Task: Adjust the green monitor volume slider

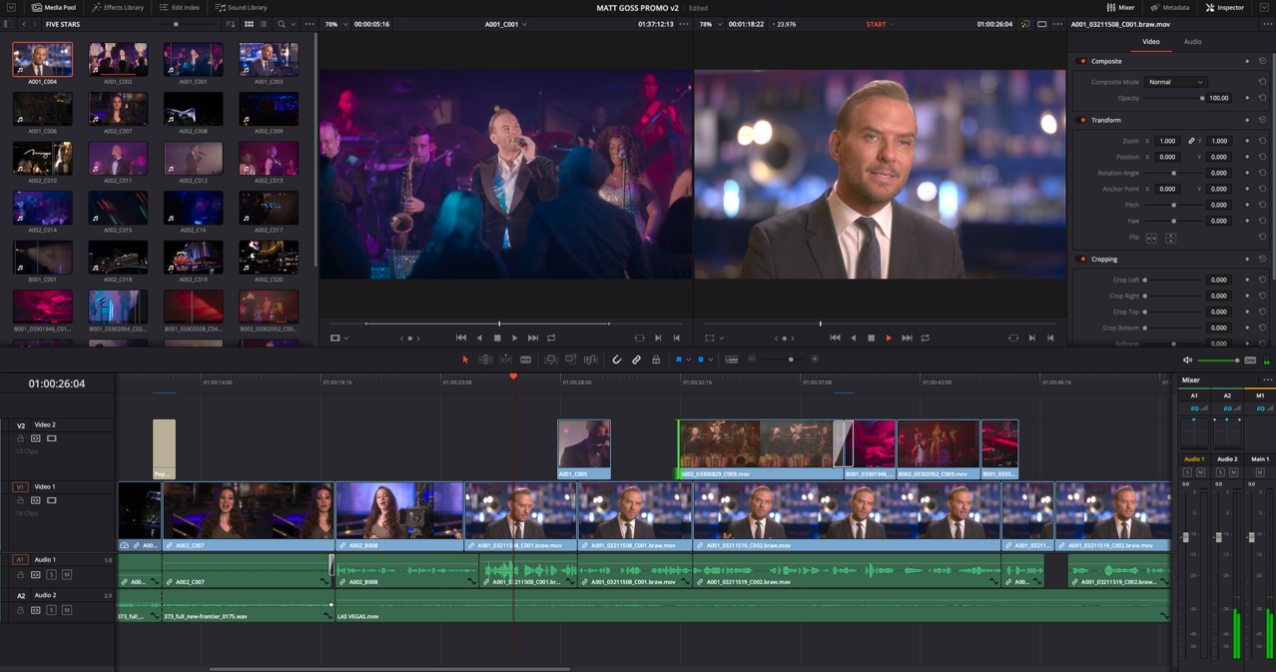Action: point(1217,360)
